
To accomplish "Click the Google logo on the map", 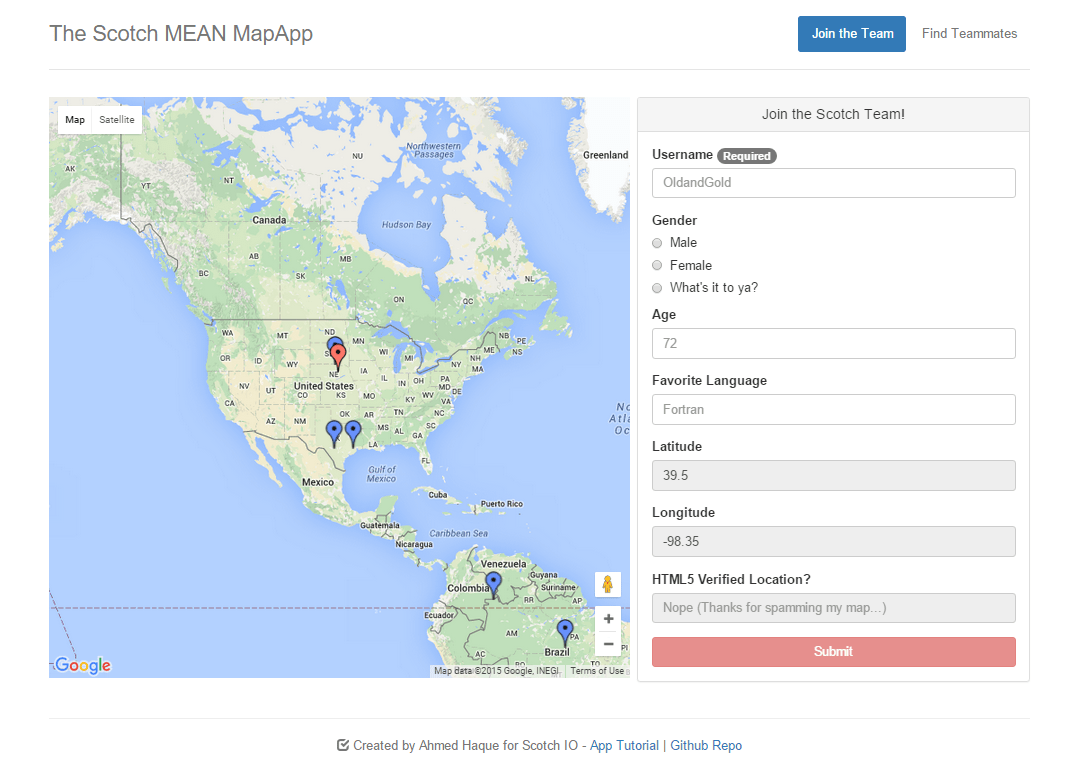I will pos(81,665).
